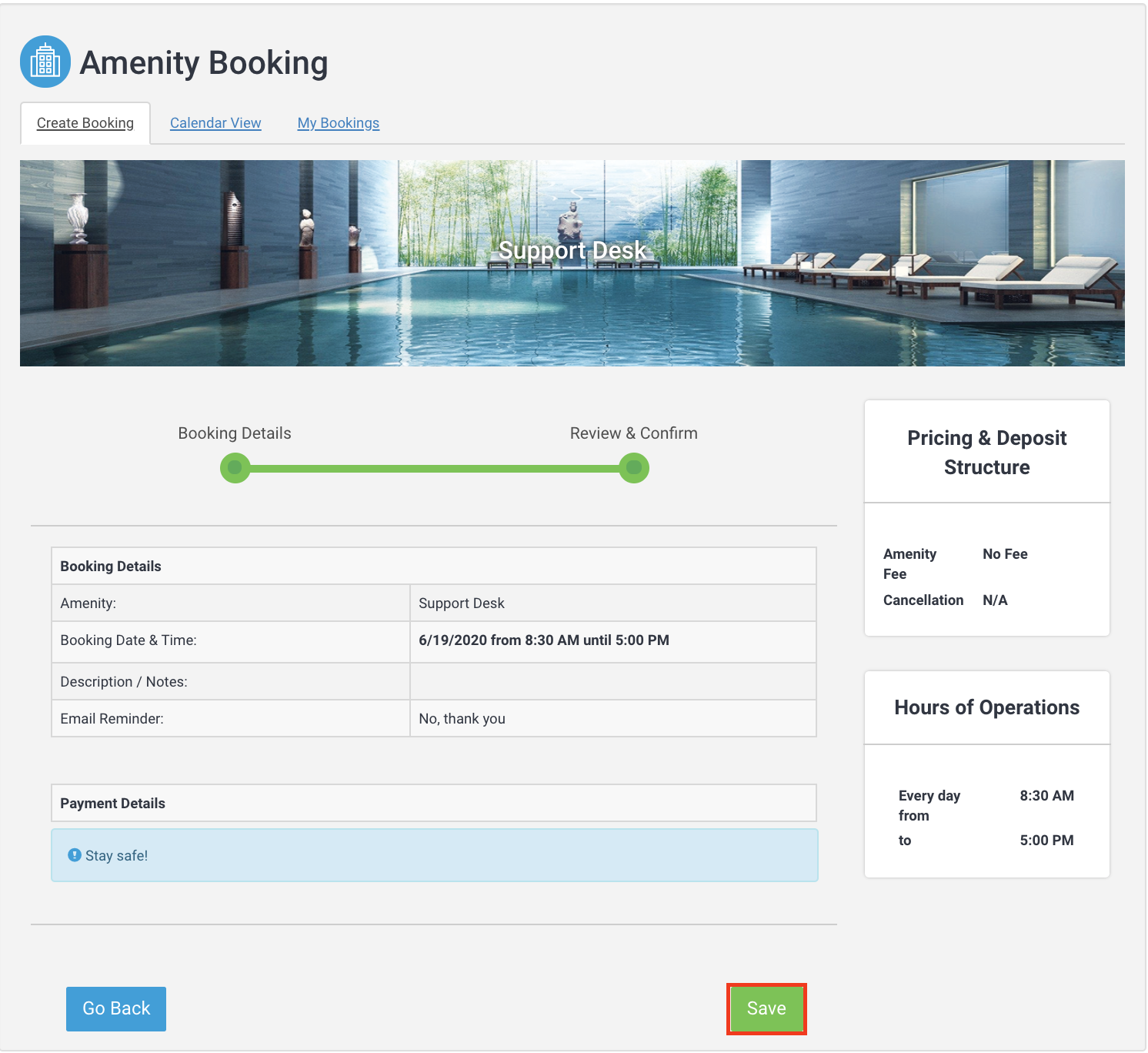Switch to the Calendar View tab
Image resolution: width=1148 pixels, height=1053 pixels.
click(215, 123)
